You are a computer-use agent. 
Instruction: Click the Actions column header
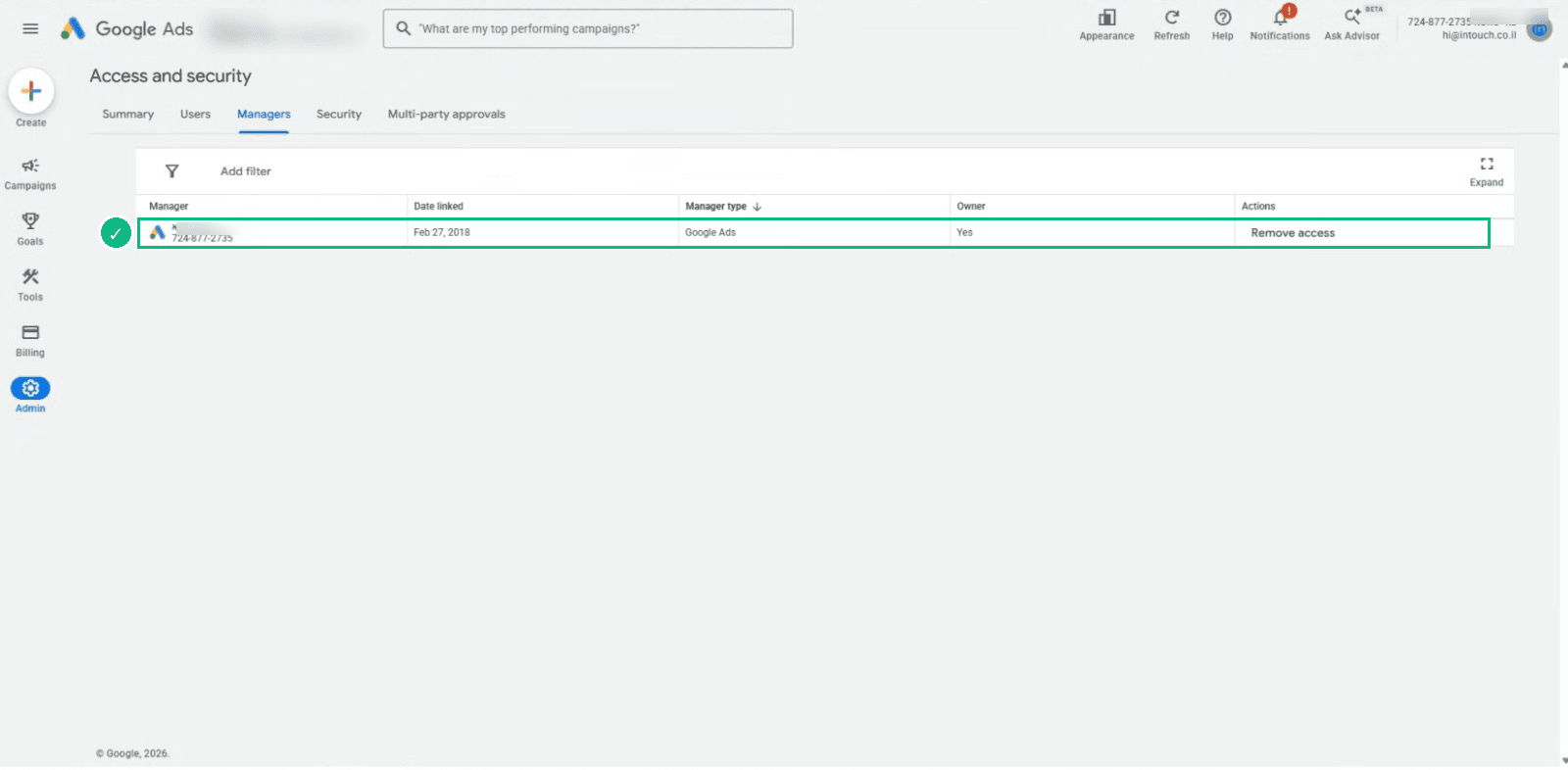tap(1258, 207)
